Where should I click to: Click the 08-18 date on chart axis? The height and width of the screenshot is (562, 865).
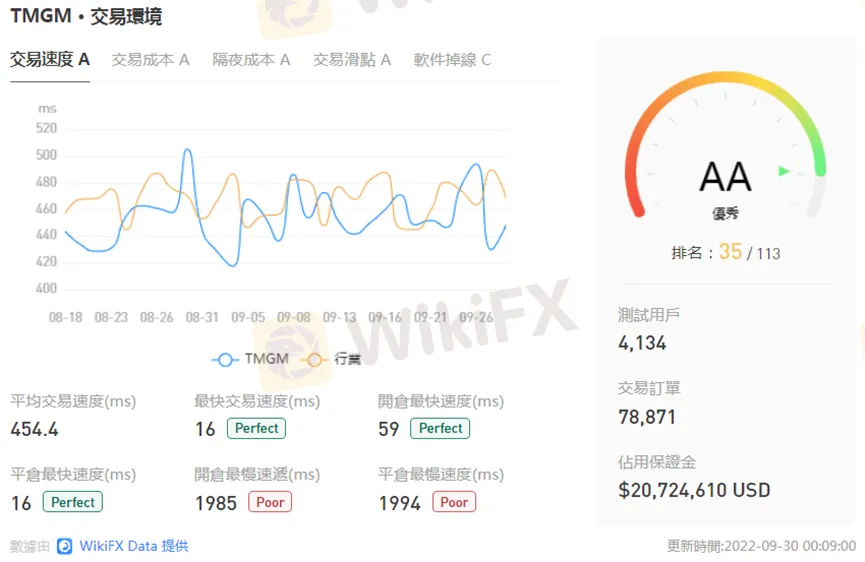(66, 318)
